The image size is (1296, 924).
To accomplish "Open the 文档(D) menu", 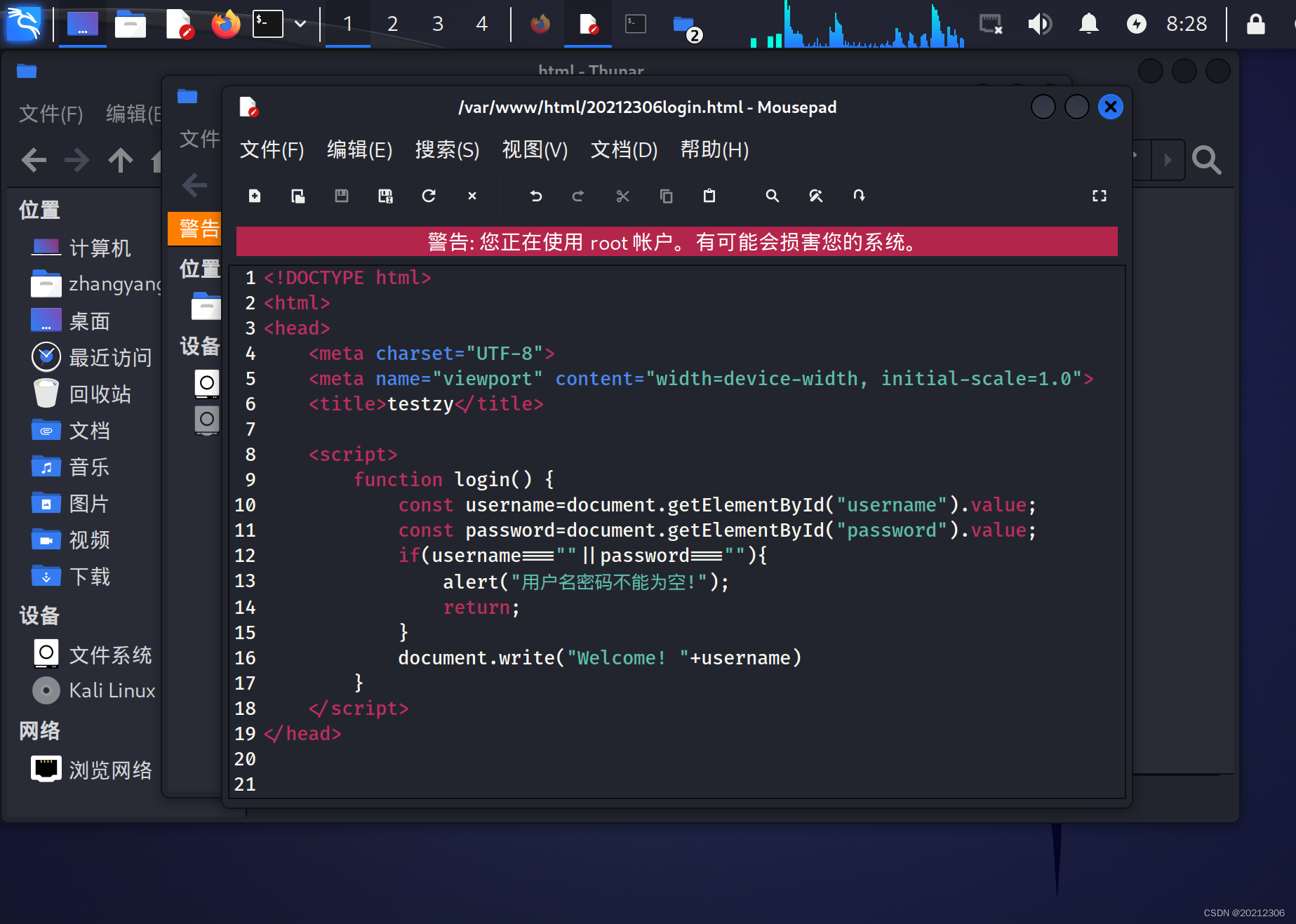I will [x=624, y=149].
